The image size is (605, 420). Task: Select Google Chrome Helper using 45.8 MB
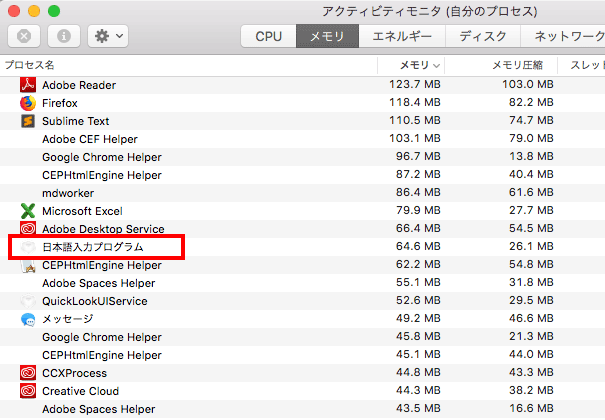[x=102, y=337]
